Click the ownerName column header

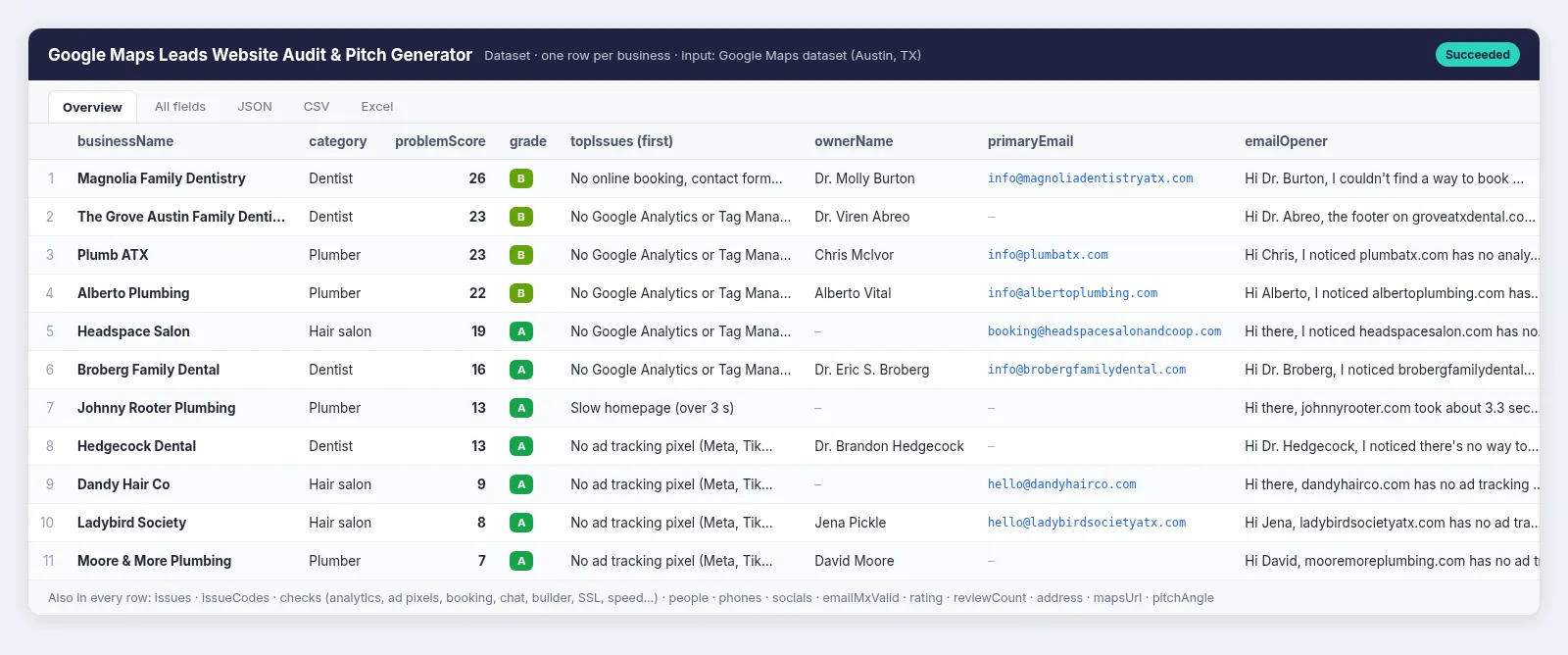coord(854,141)
